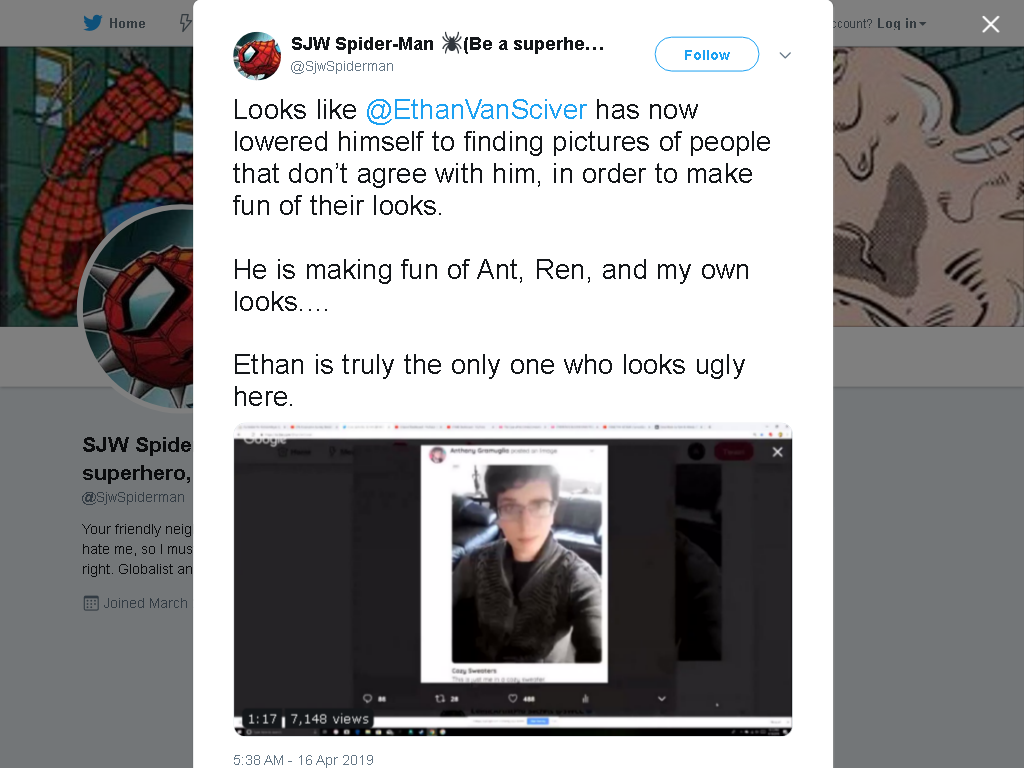Click the @SjwSpiderman handle in tweet
The height and width of the screenshot is (768, 1024).
pyautogui.click(x=342, y=67)
